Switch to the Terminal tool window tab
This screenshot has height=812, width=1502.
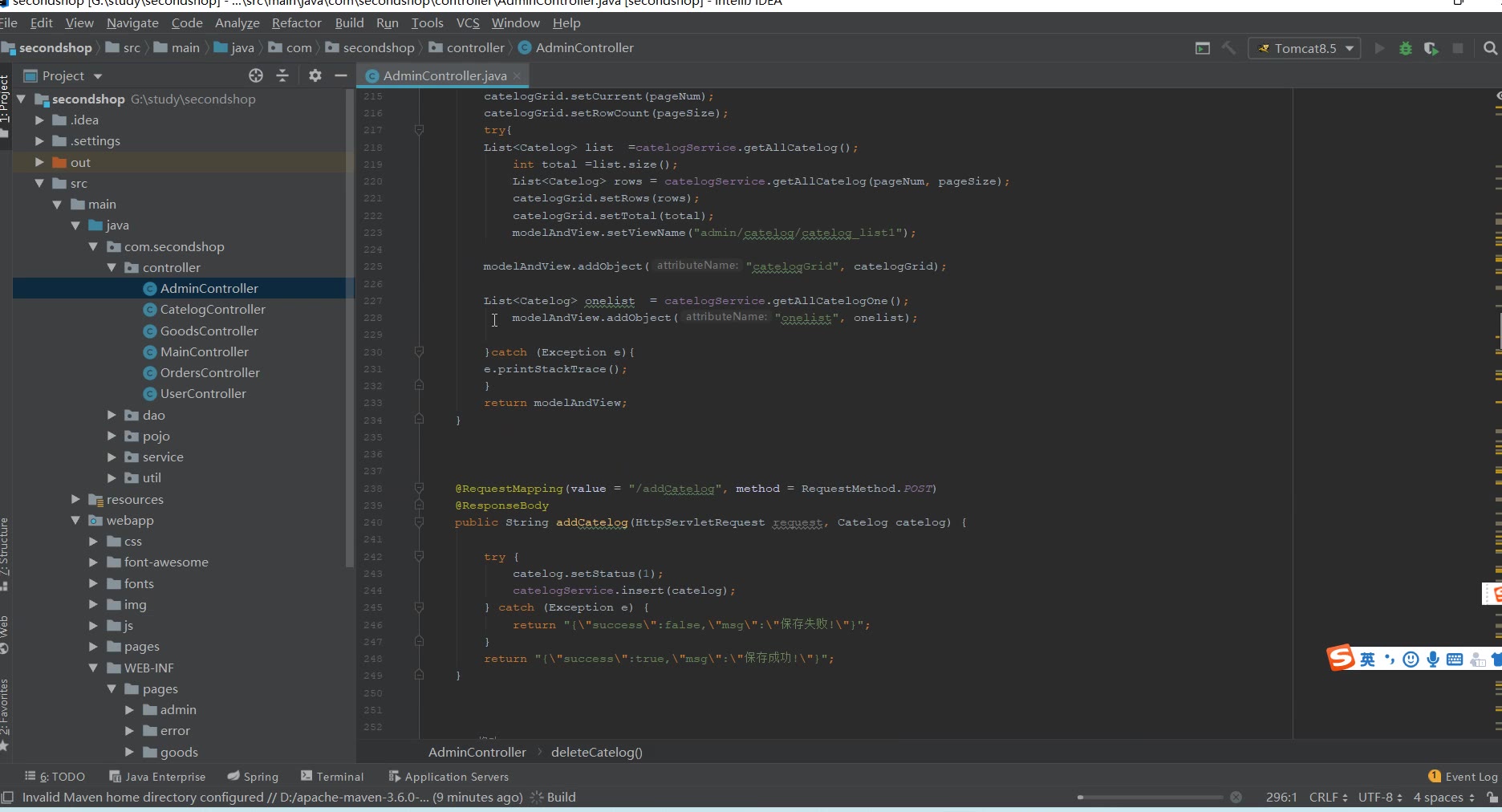pos(332,776)
